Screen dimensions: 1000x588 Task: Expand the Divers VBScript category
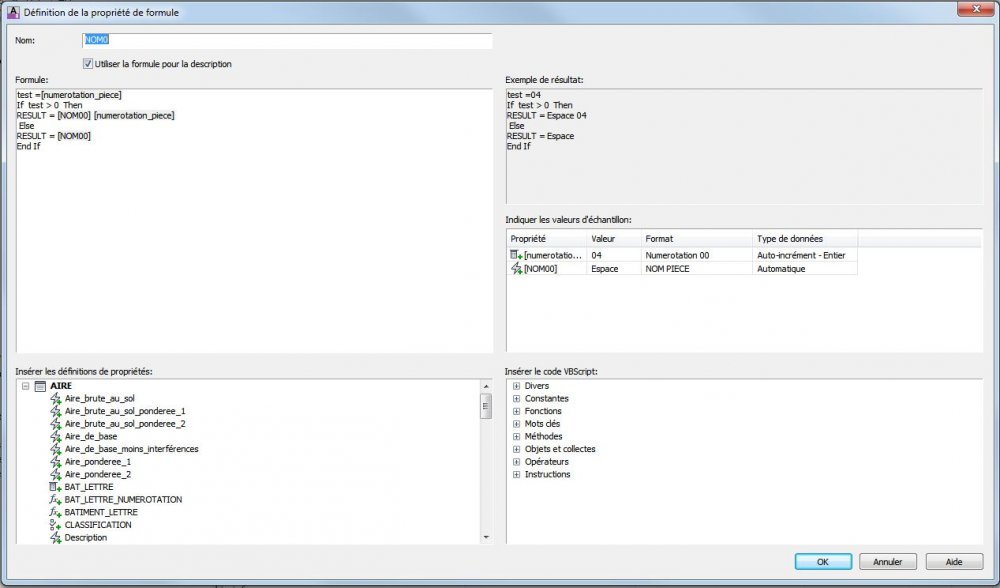pyautogui.click(x=517, y=386)
